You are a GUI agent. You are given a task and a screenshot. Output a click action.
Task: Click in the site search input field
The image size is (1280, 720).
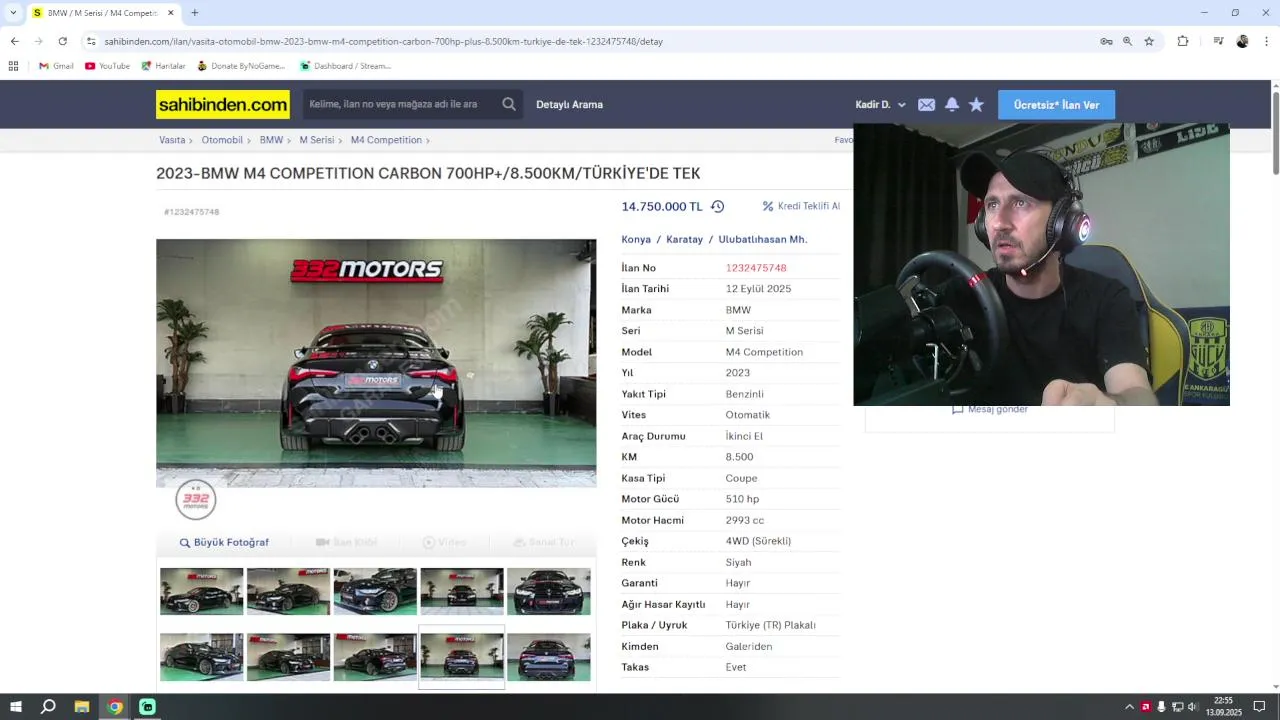[400, 104]
